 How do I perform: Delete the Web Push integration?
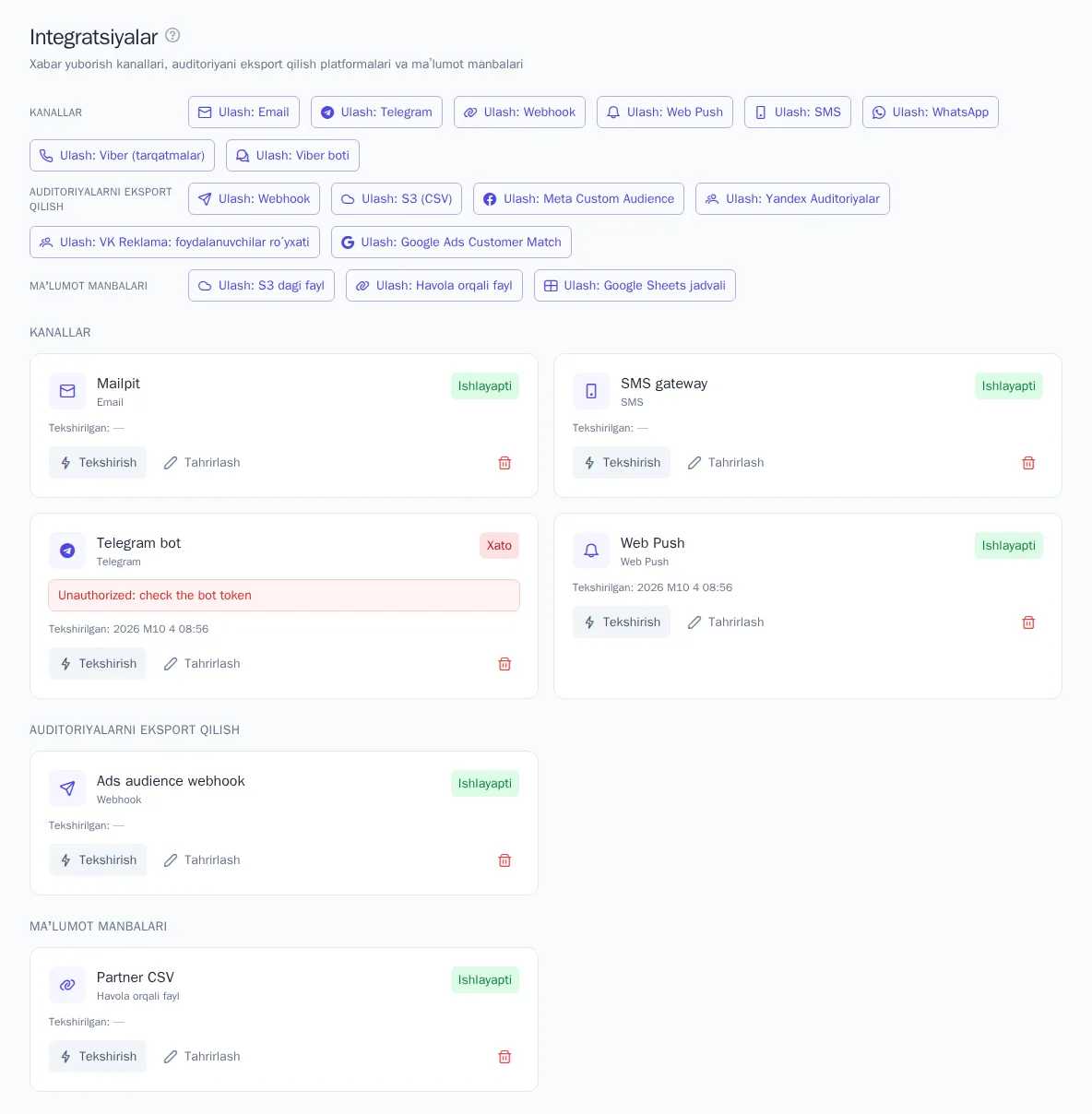[1028, 622]
